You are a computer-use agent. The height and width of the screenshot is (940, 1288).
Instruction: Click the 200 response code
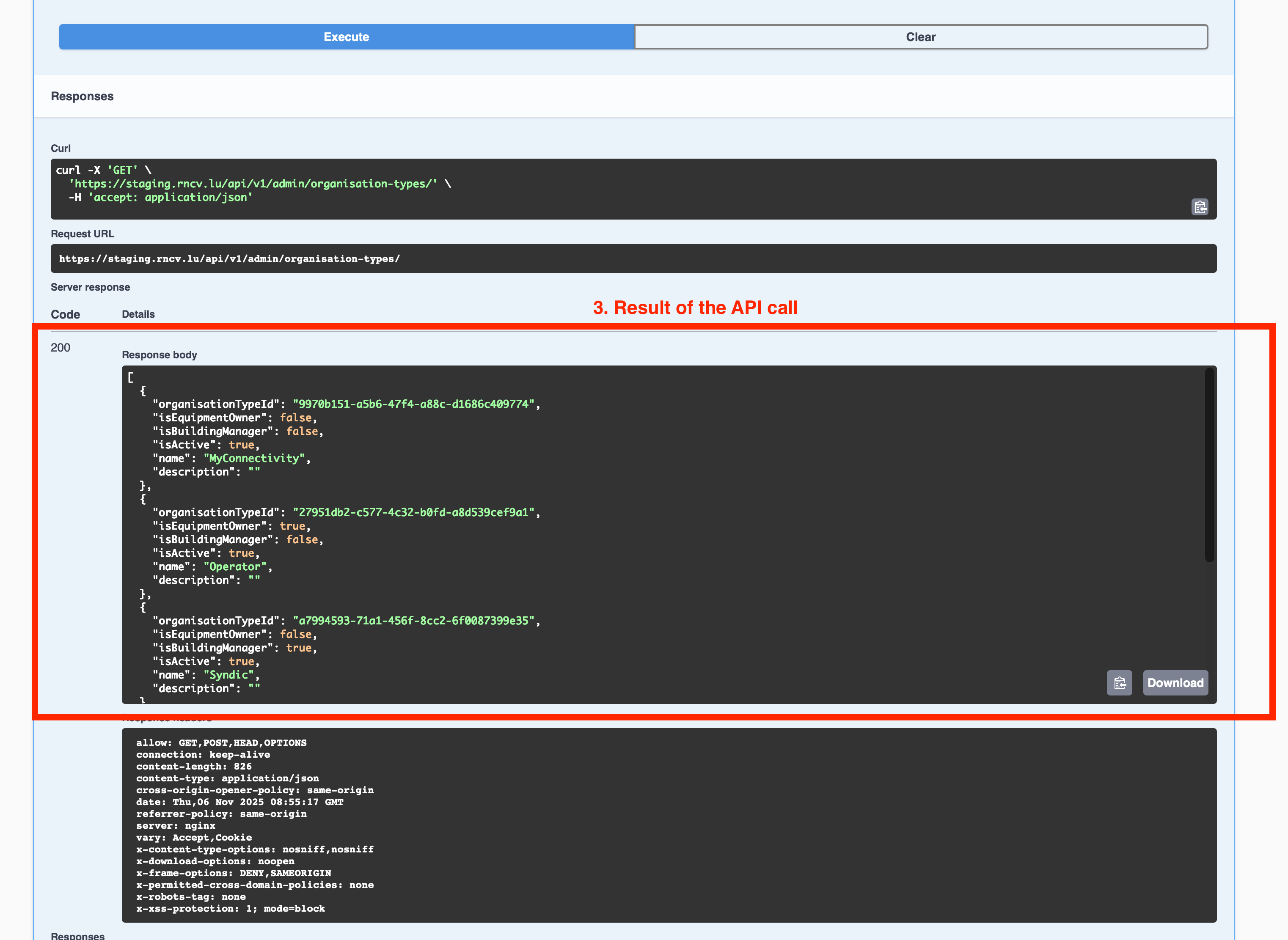coord(61,348)
